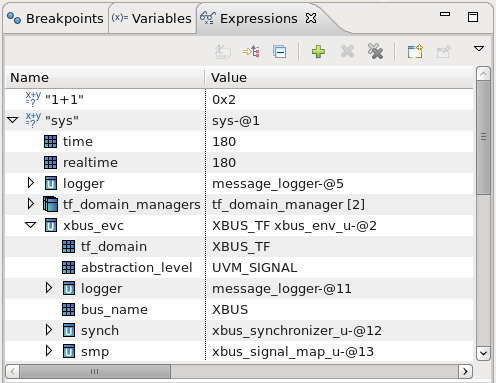
Task: Select the "1+1" expression row
Action: [239, 99]
